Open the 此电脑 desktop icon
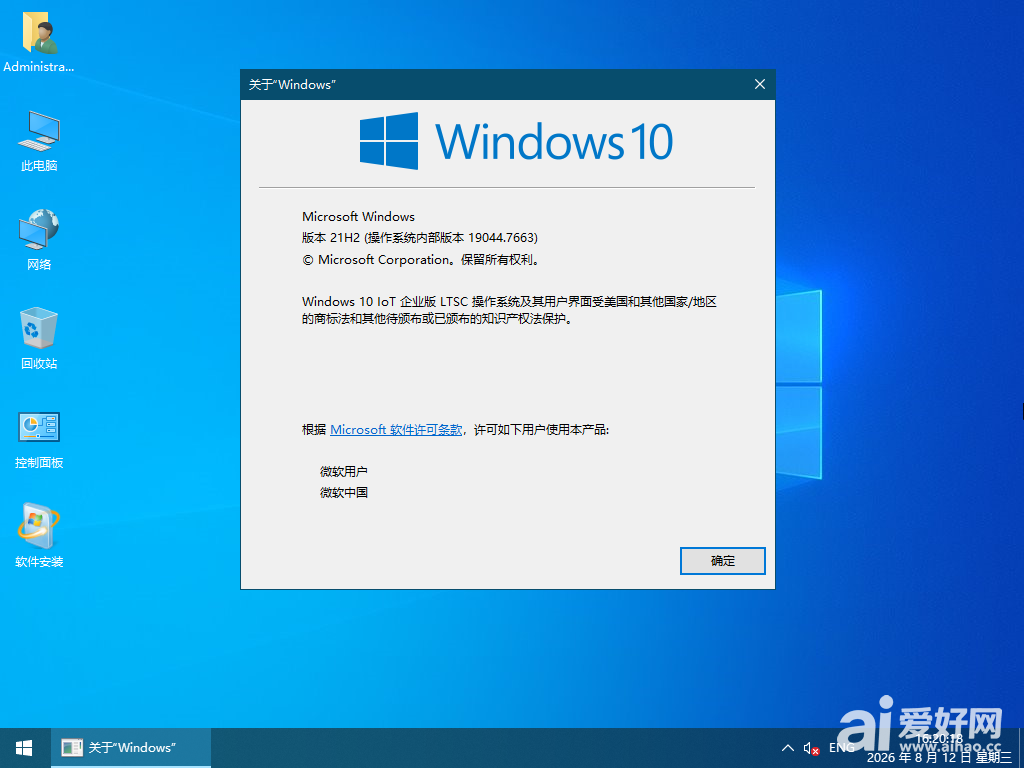 coord(39,141)
